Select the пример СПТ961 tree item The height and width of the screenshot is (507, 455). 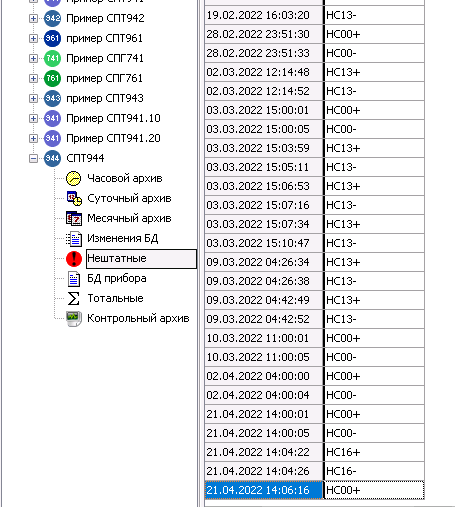point(104,38)
